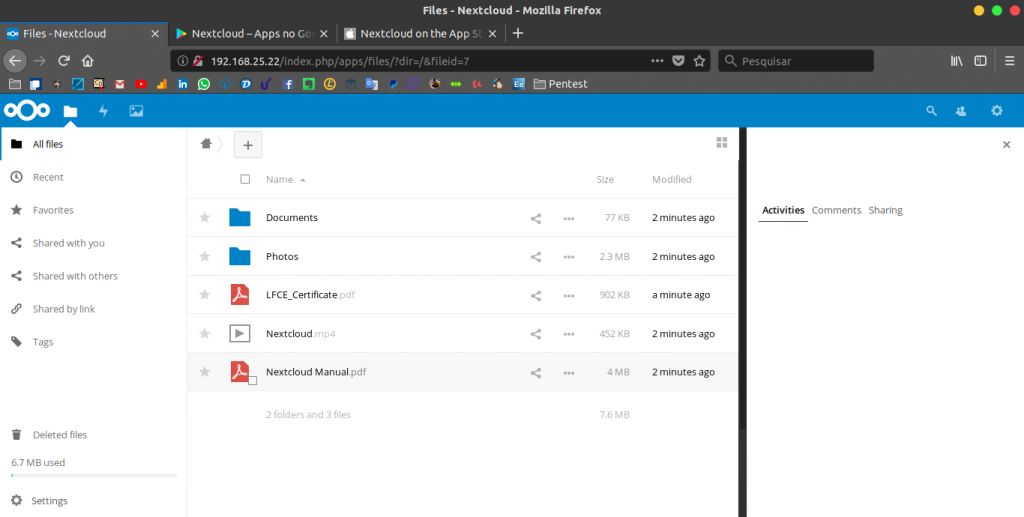Close the details sidebar
The image size is (1024, 517).
click(x=1006, y=145)
